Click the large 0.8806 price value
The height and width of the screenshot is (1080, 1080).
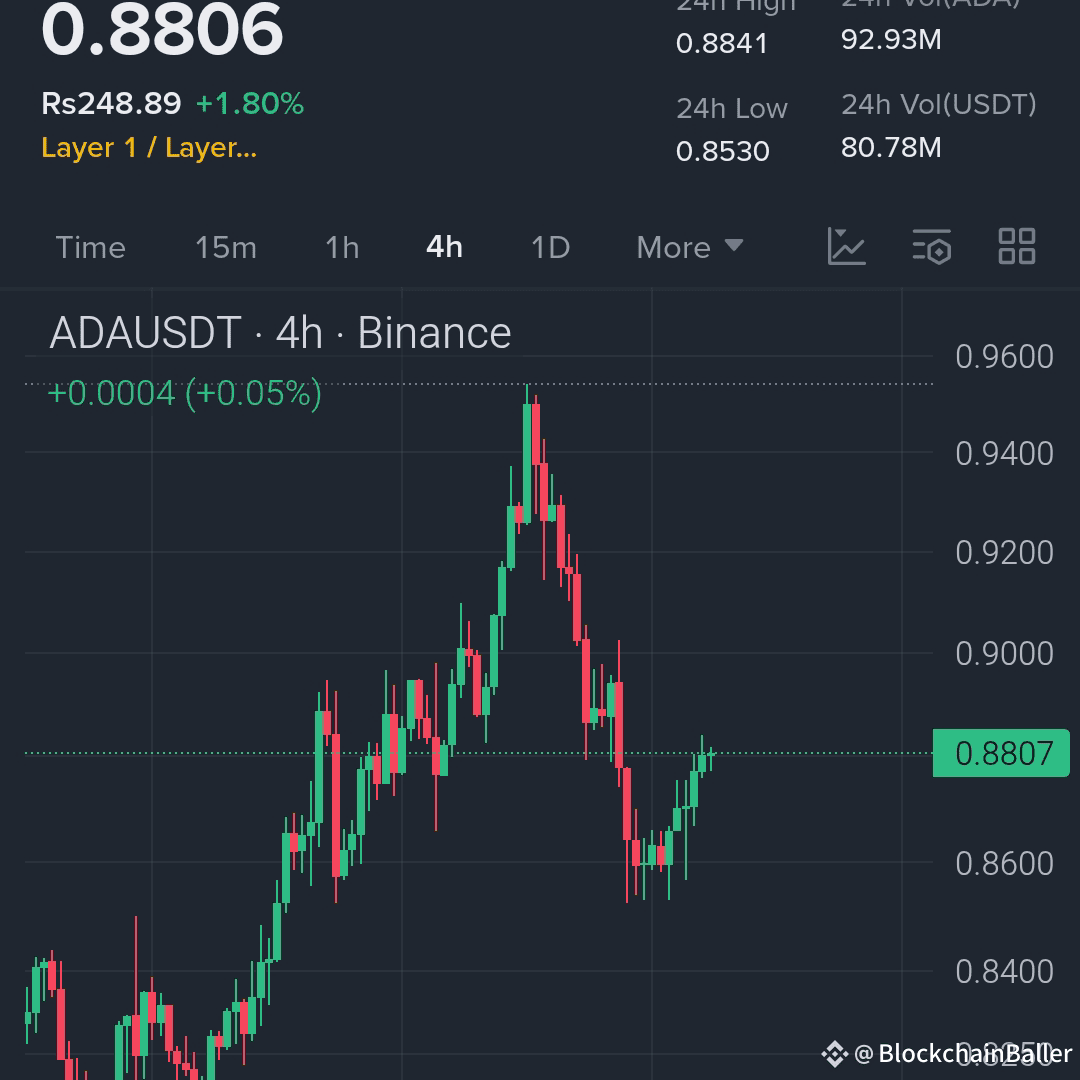coord(162,29)
